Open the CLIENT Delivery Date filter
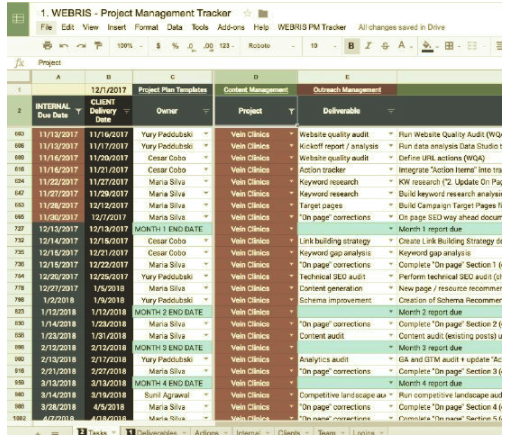Viewport: 523px width, 436px height. coord(127,111)
